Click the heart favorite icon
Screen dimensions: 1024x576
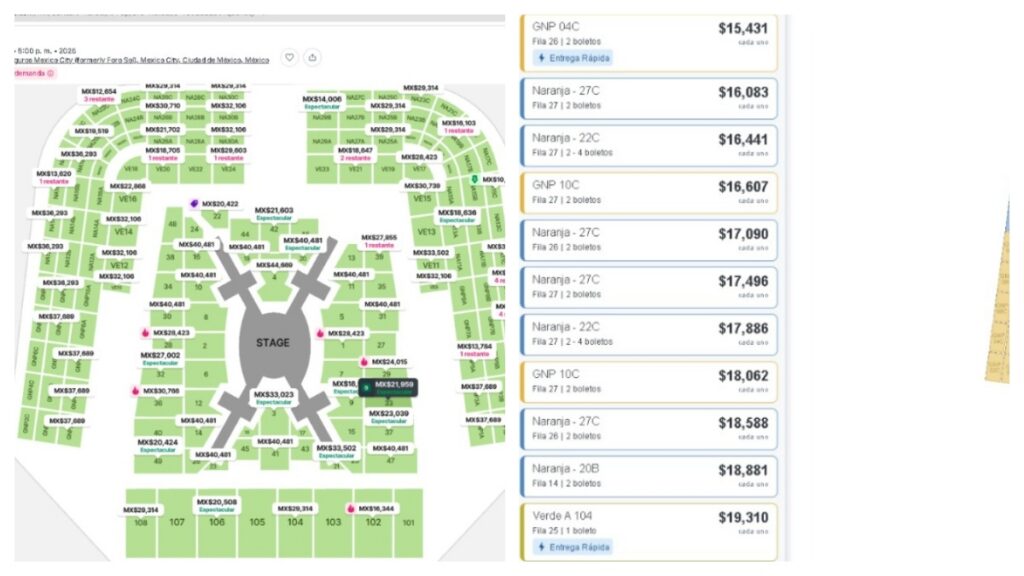point(288,58)
